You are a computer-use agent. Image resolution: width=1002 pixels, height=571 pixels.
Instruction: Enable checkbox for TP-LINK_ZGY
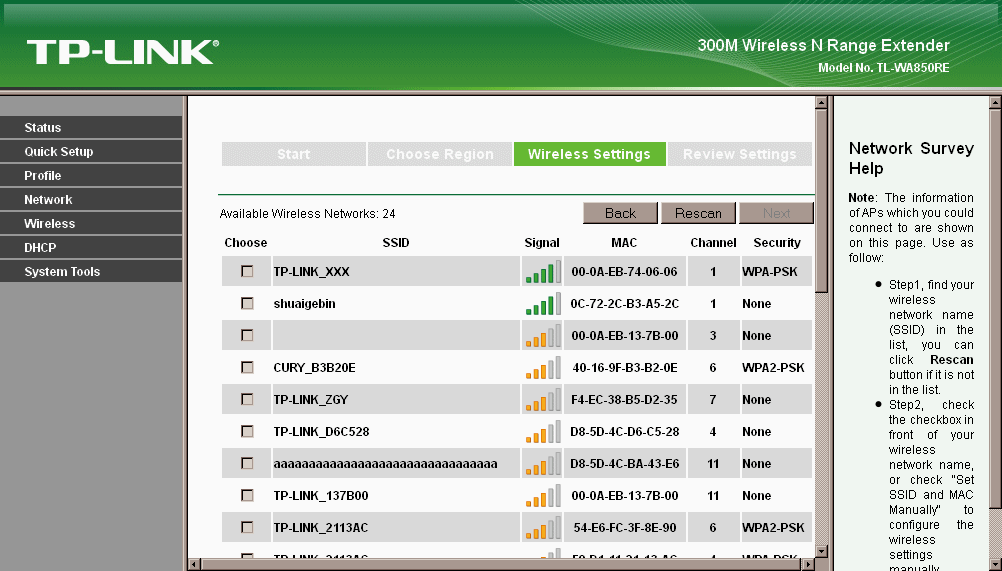tap(247, 399)
